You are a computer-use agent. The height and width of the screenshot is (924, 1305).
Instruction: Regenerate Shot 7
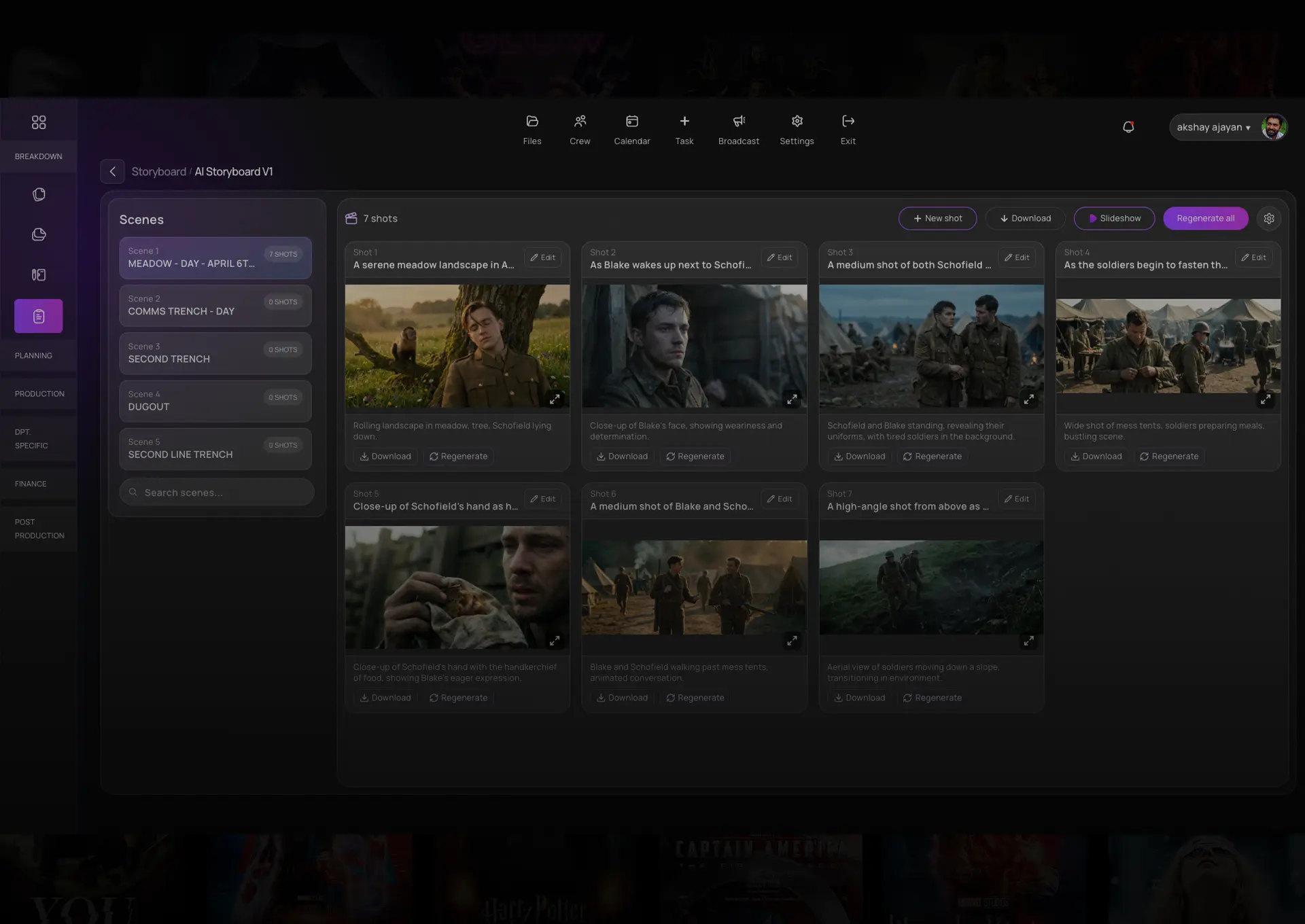pyautogui.click(x=933, y=698)
